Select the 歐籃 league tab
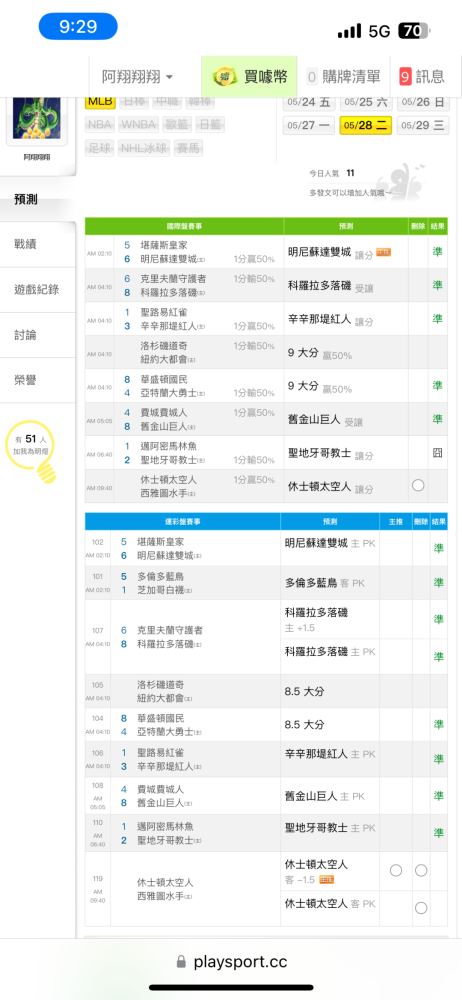Viewport: 462px width, 1000px height. click(x=177, y=124)
